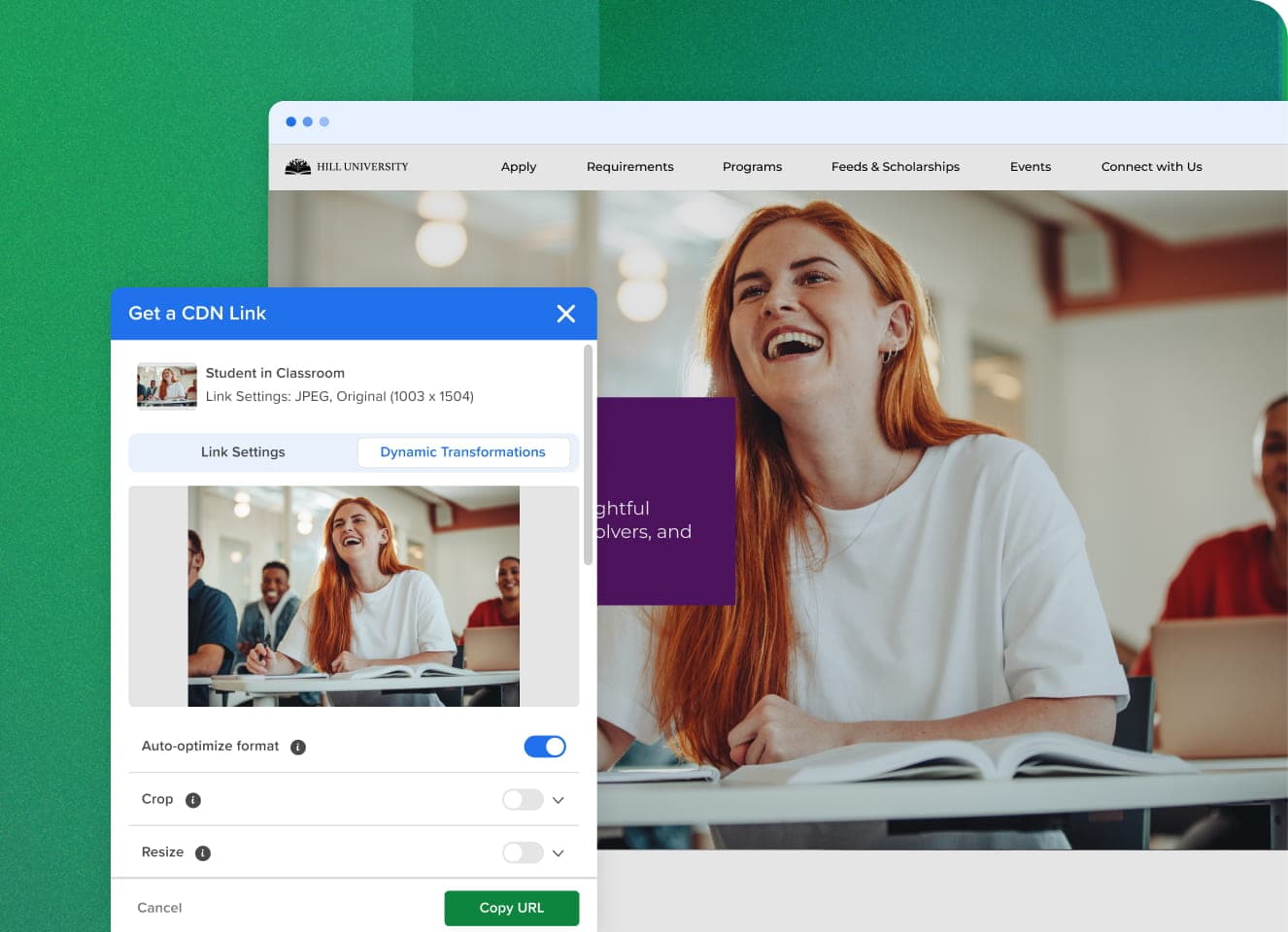Click the Hill University logo icon
This screenshot has height=932, width=1288.
[x=297, y=167]
